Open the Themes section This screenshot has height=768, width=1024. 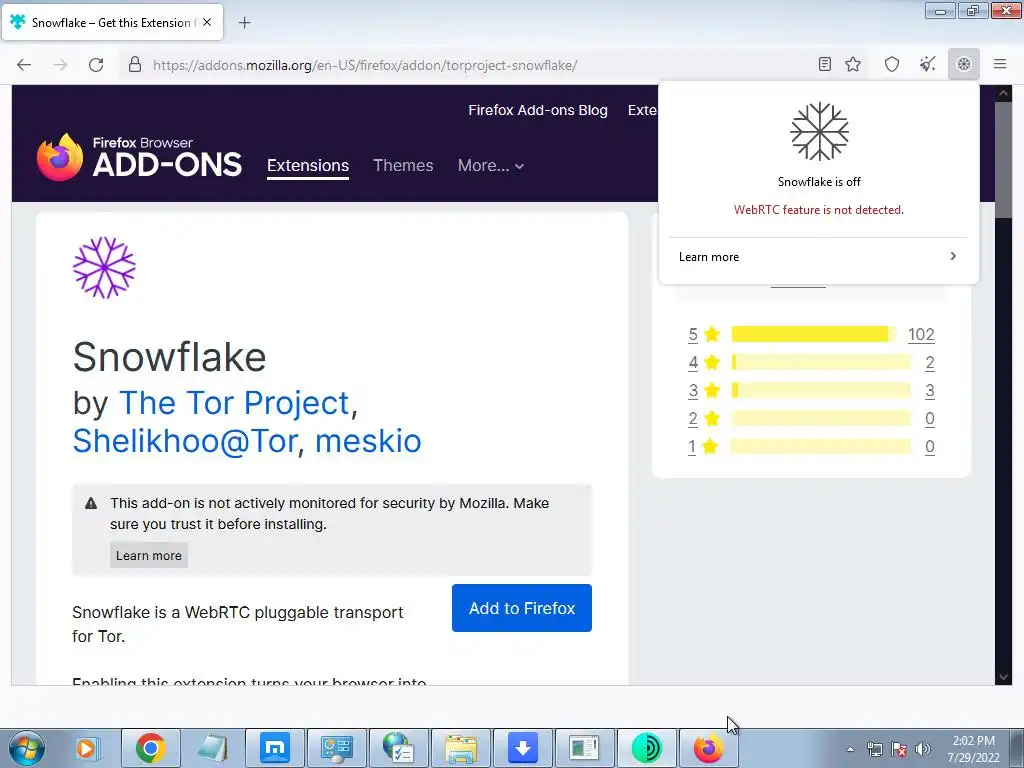tap(403, 165)
